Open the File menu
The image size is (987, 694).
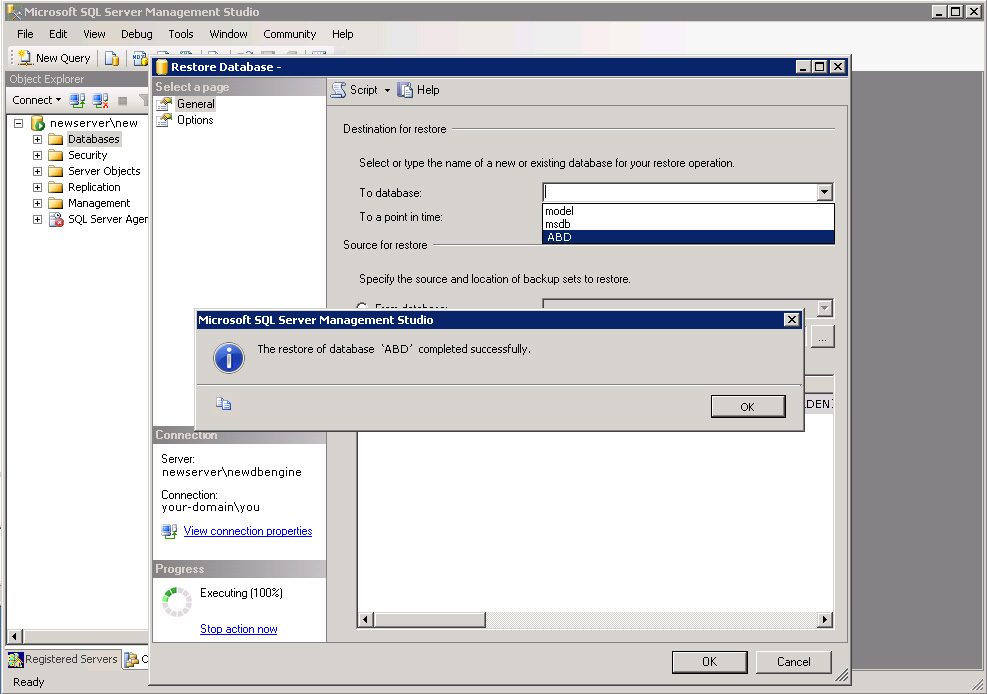click(25, 34)
